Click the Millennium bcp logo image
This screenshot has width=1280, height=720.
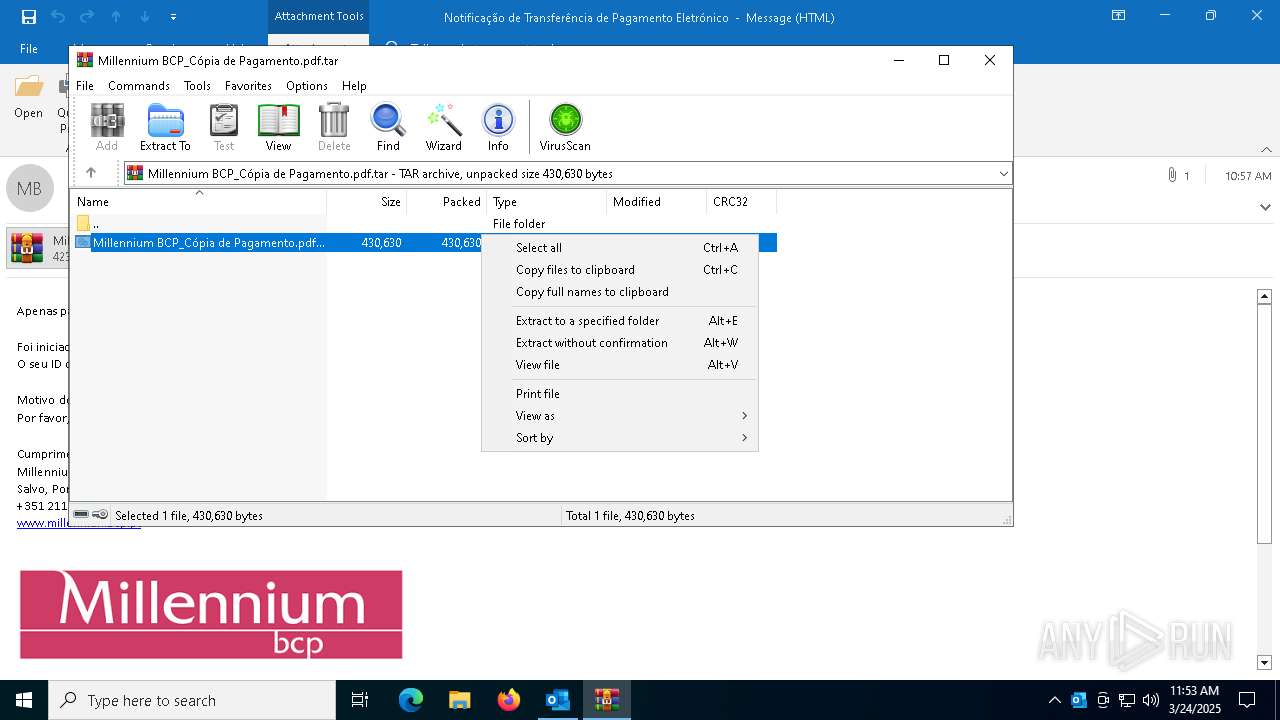click(211, 614)
